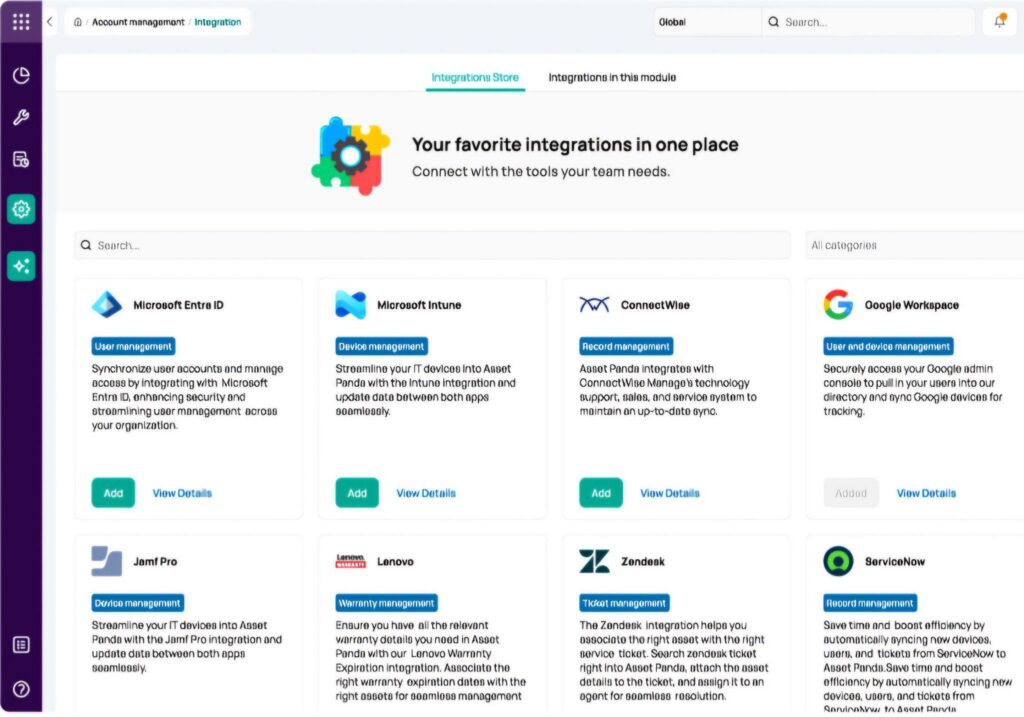Open the Global scope dropdown
This screenshot has height=718, width=1024.
pos(706,22)
